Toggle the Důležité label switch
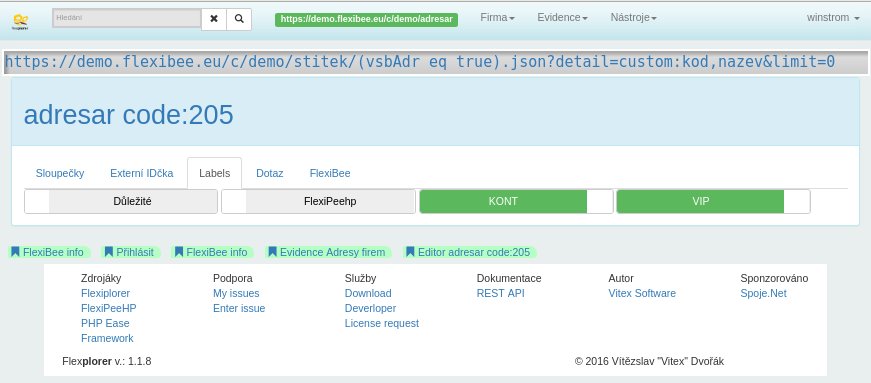871x383 pixels. 121,201
